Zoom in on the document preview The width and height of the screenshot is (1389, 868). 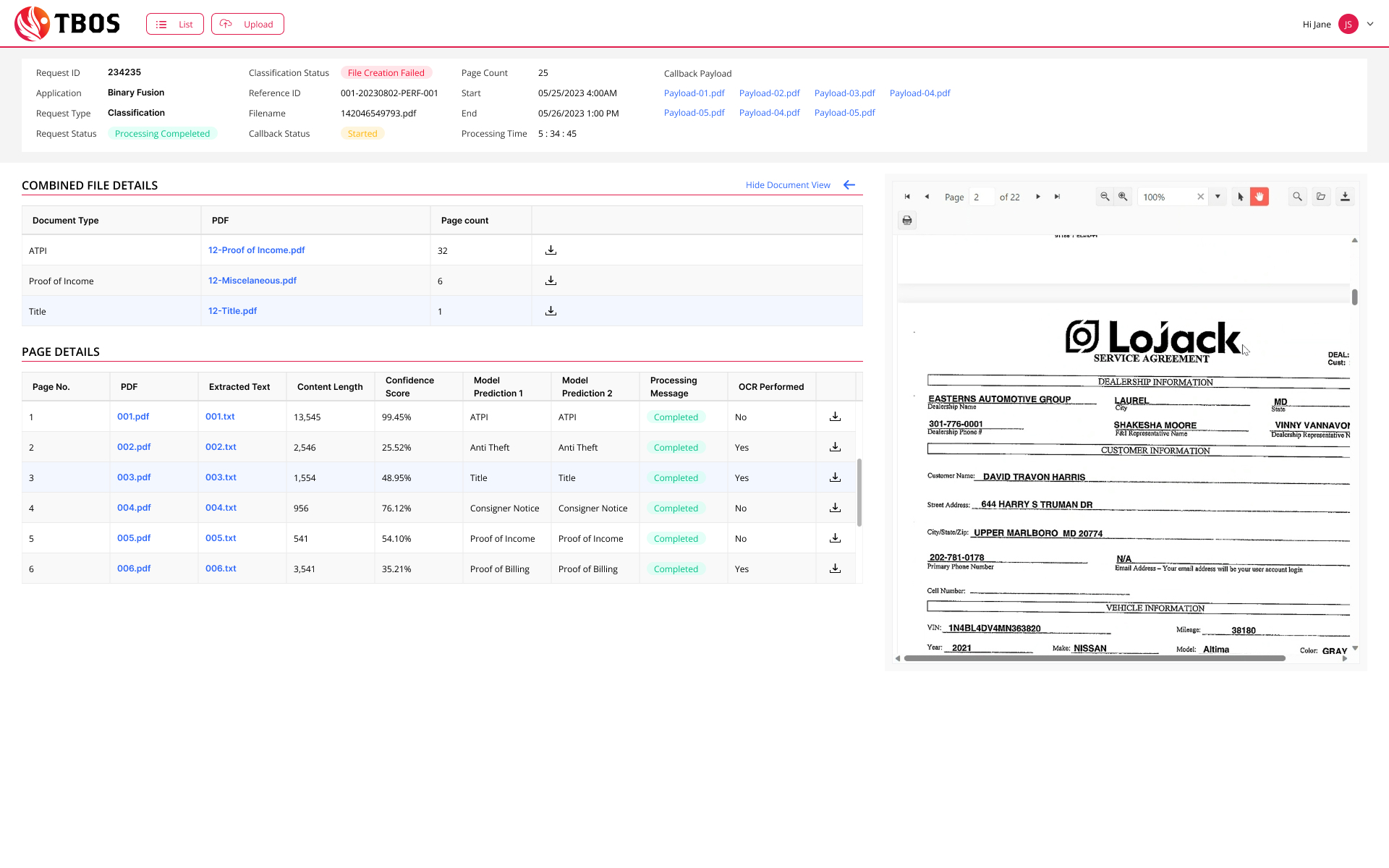[x=1123, y=196]
